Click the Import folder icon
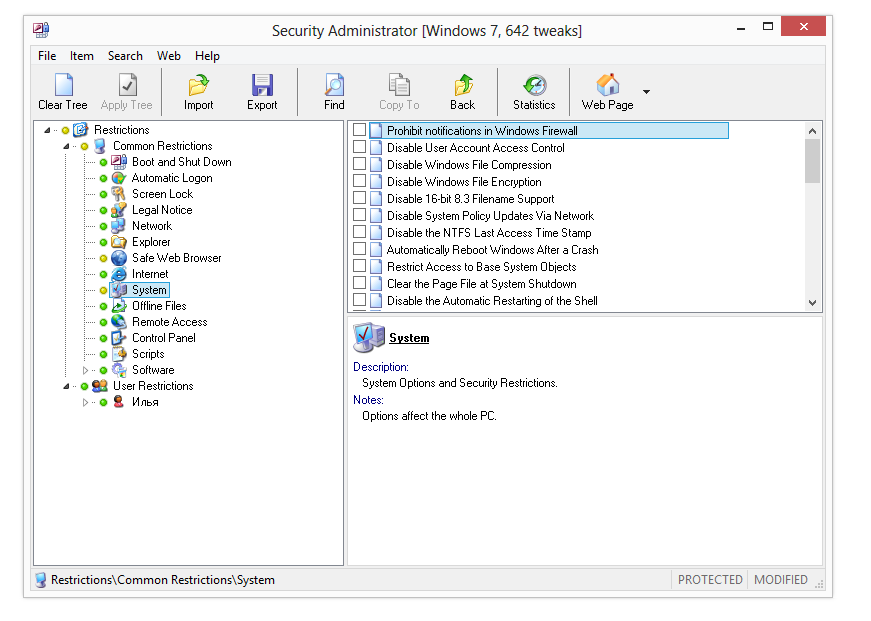 click(198, 85)
